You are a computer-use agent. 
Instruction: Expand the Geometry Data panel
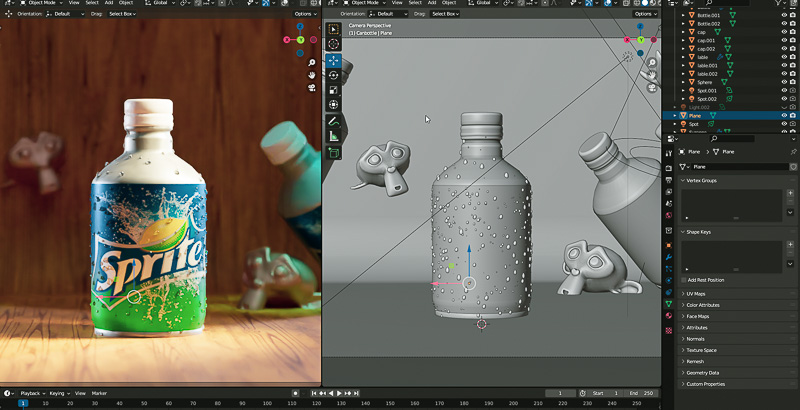(x=703, y=373)
